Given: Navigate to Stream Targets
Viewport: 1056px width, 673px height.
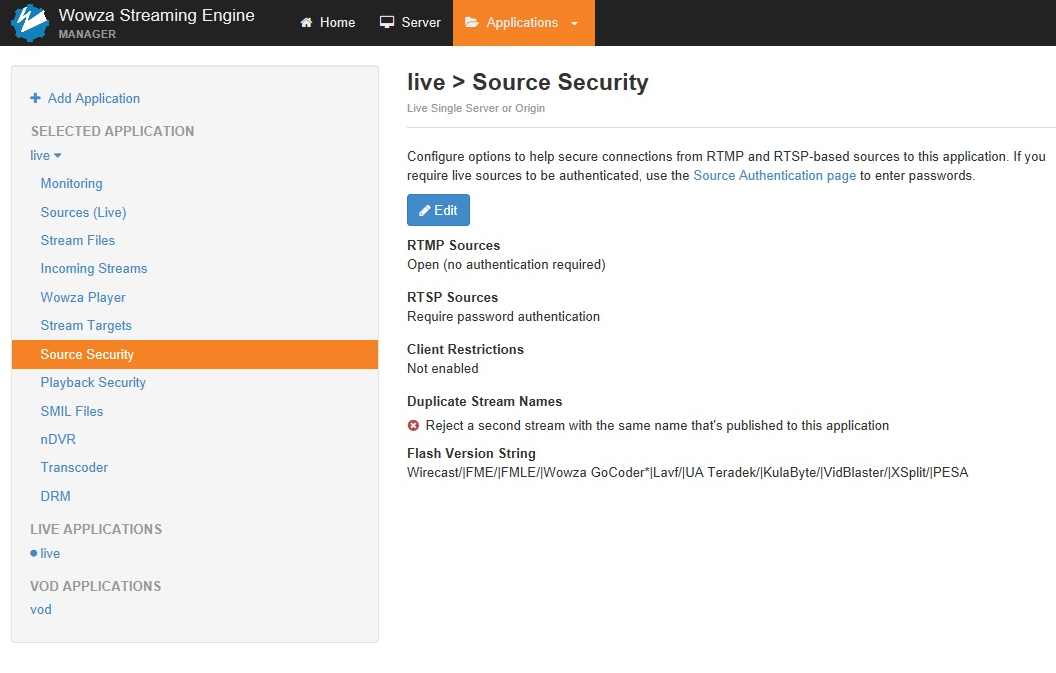Looking at the screenshot, I should click(86, 325).
